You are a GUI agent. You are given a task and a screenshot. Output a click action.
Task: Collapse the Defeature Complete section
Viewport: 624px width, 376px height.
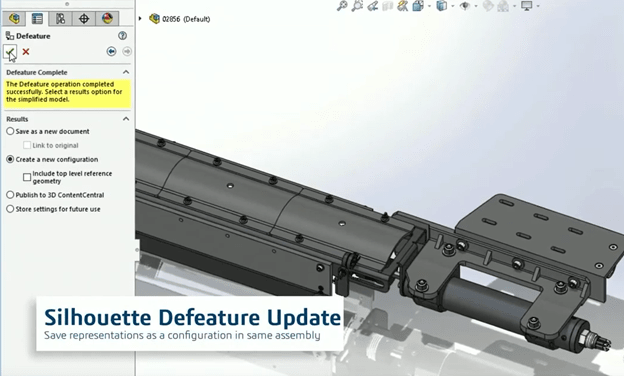click(126, 72)
